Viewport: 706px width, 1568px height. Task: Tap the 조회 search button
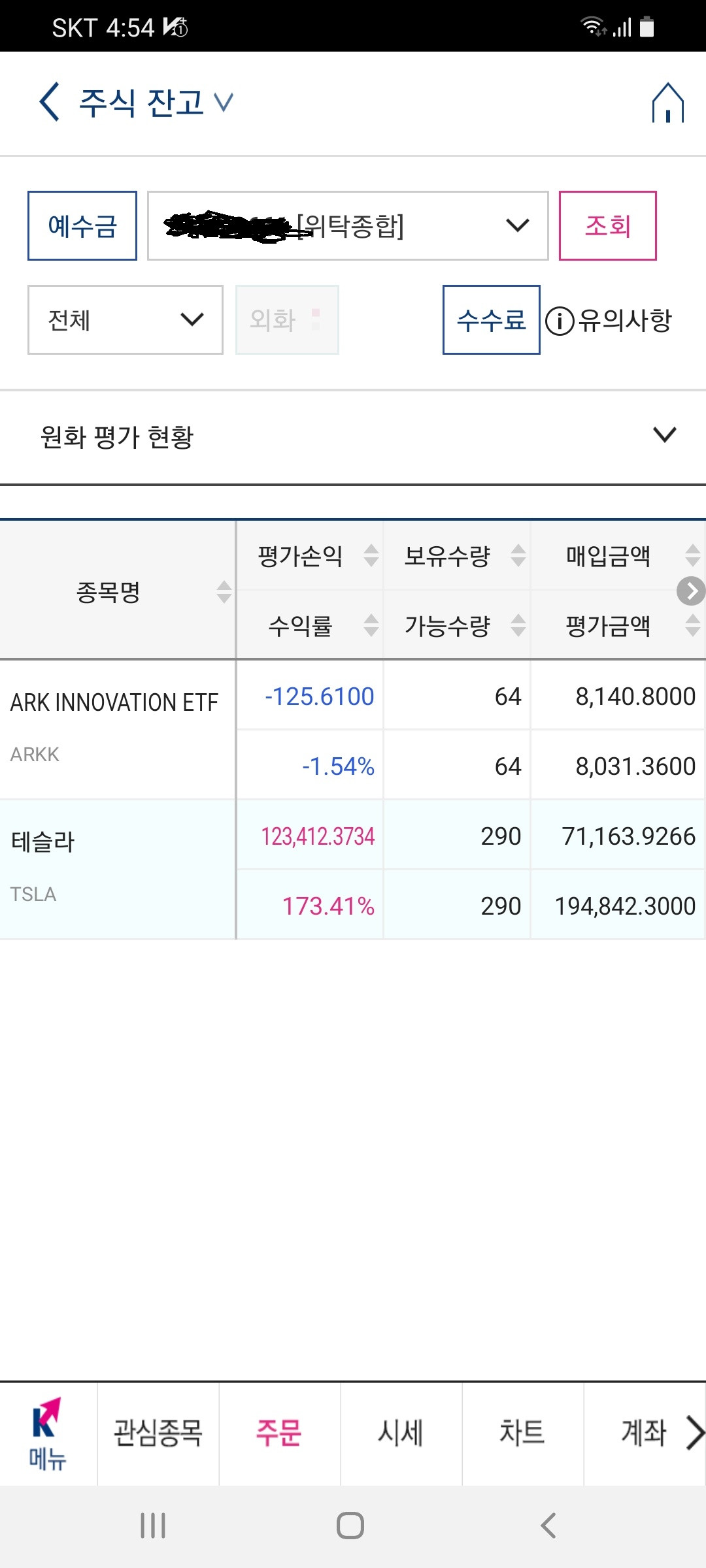click(x=608, y=226)
